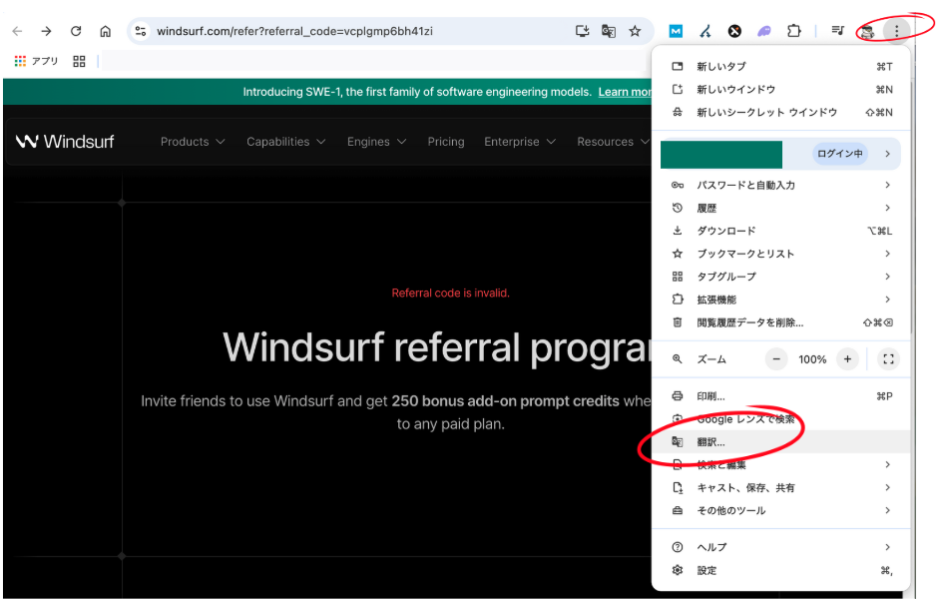View site information icon in address bar
Image resolution: width=940 pixels, height=600 pixels.
point(141,31)
